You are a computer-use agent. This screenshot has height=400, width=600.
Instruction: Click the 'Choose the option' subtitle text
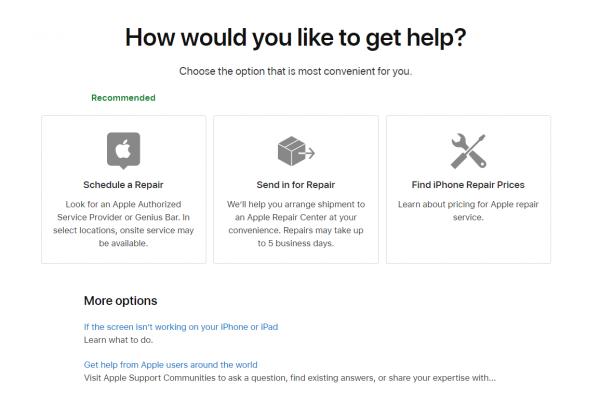tap(296, 71)
